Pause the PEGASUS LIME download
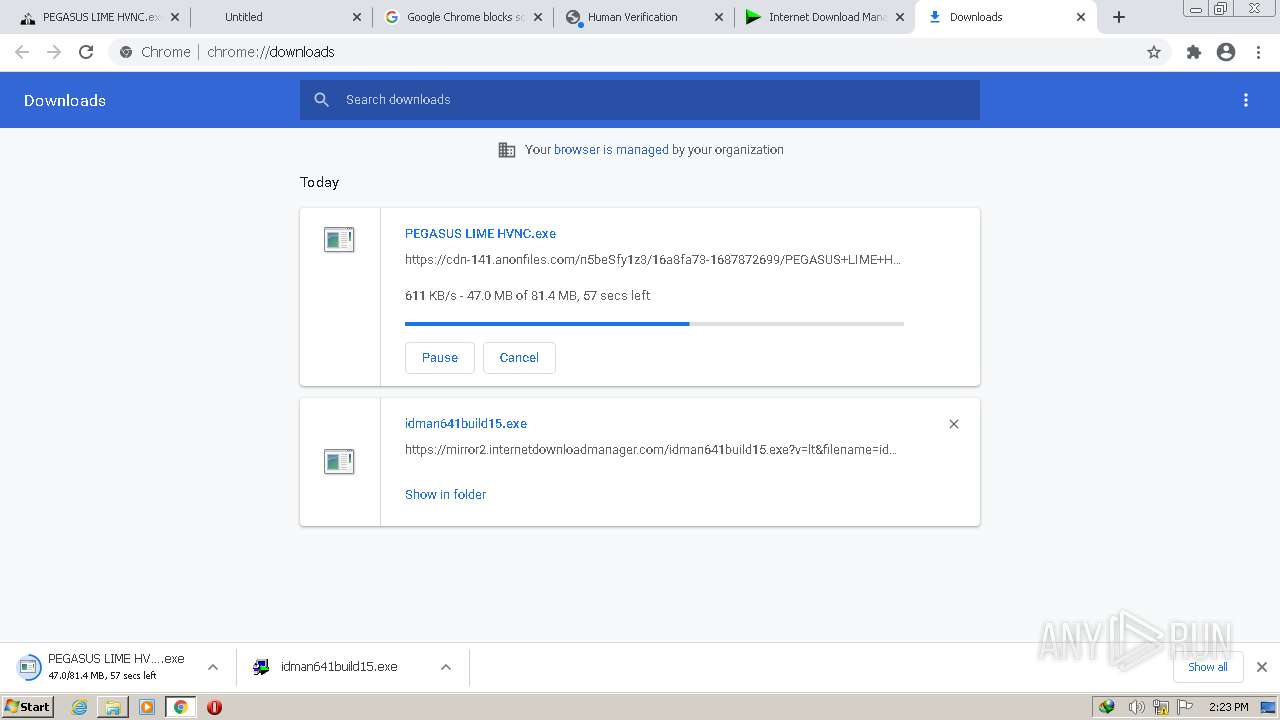1280x720 pixels. tap(440, 358)
